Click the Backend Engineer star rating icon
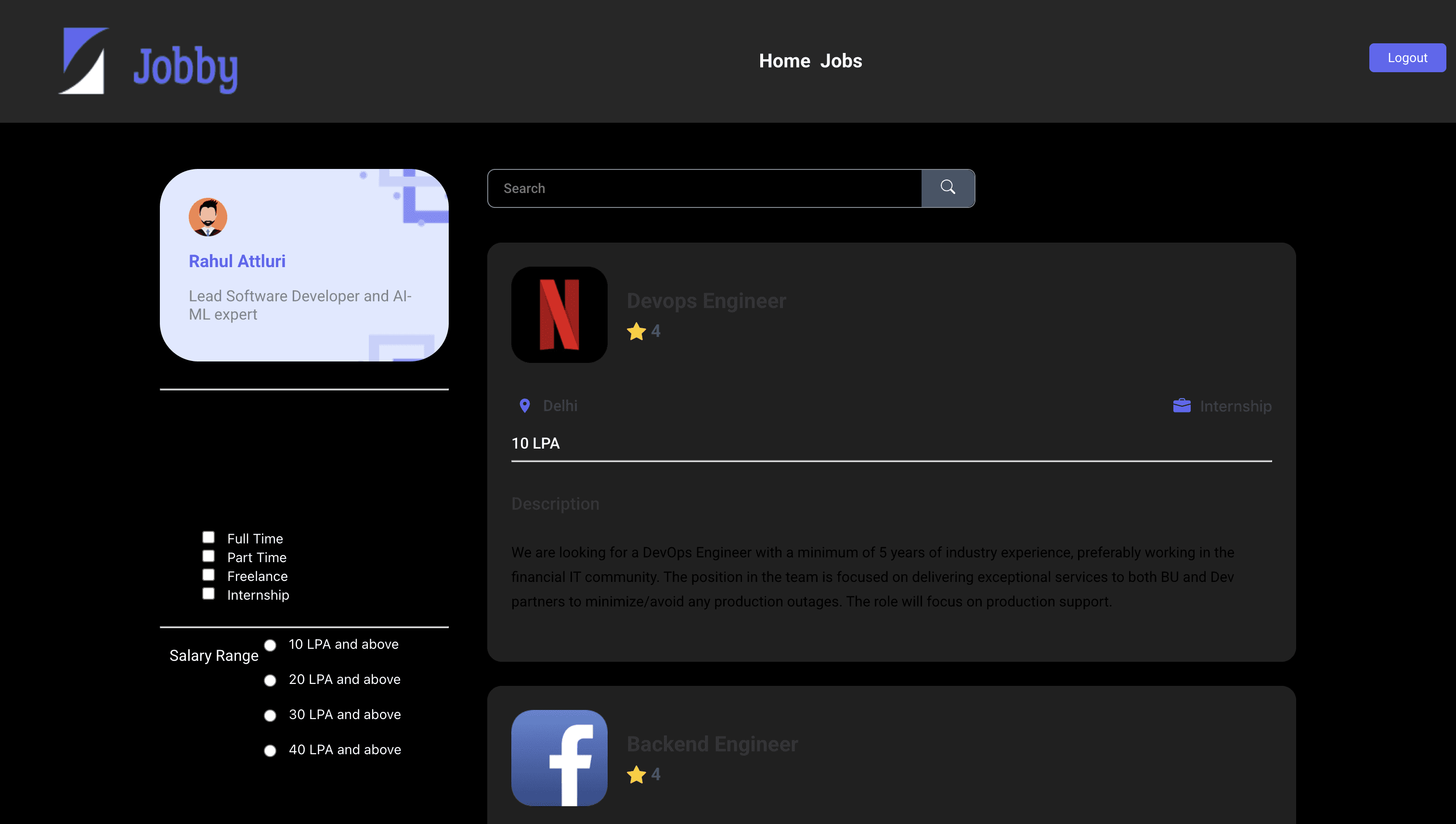Screen dimensions: 1456x824 pos(636,774)
